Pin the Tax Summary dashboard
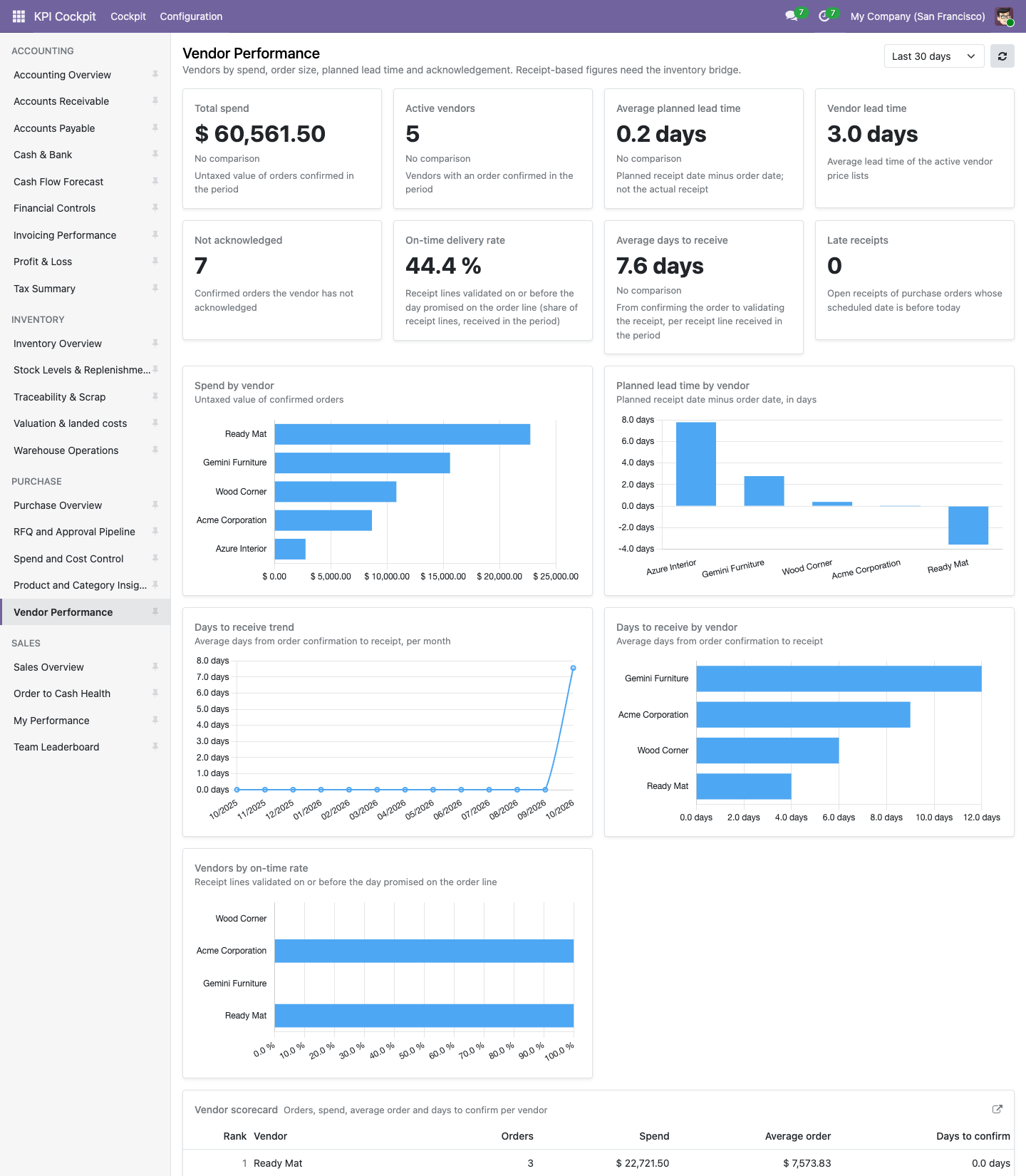Image resolution: width=1026 pixels, height=1176 pixels. click(155, 288)
